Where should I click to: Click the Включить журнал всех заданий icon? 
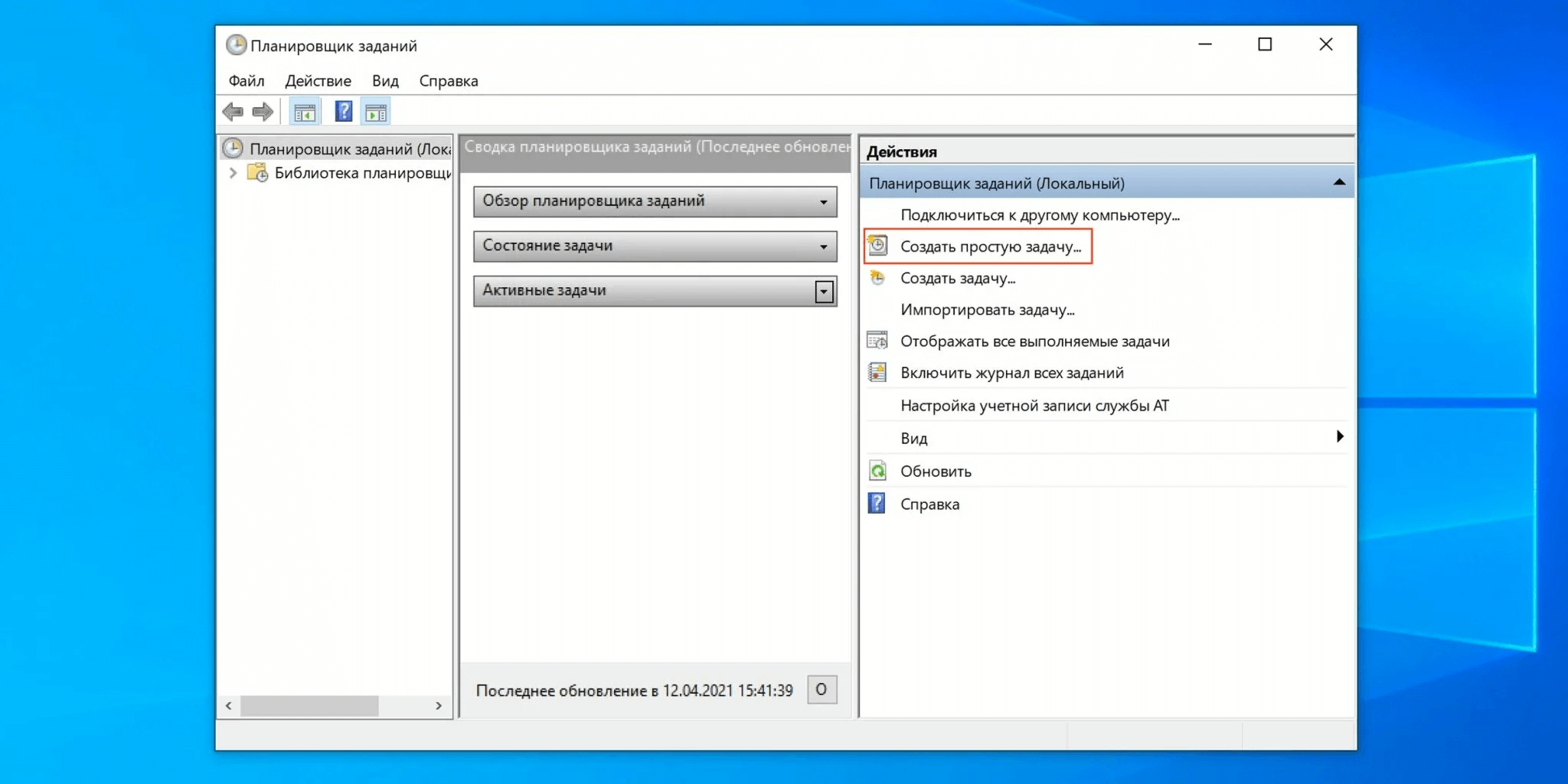(877, 373)
